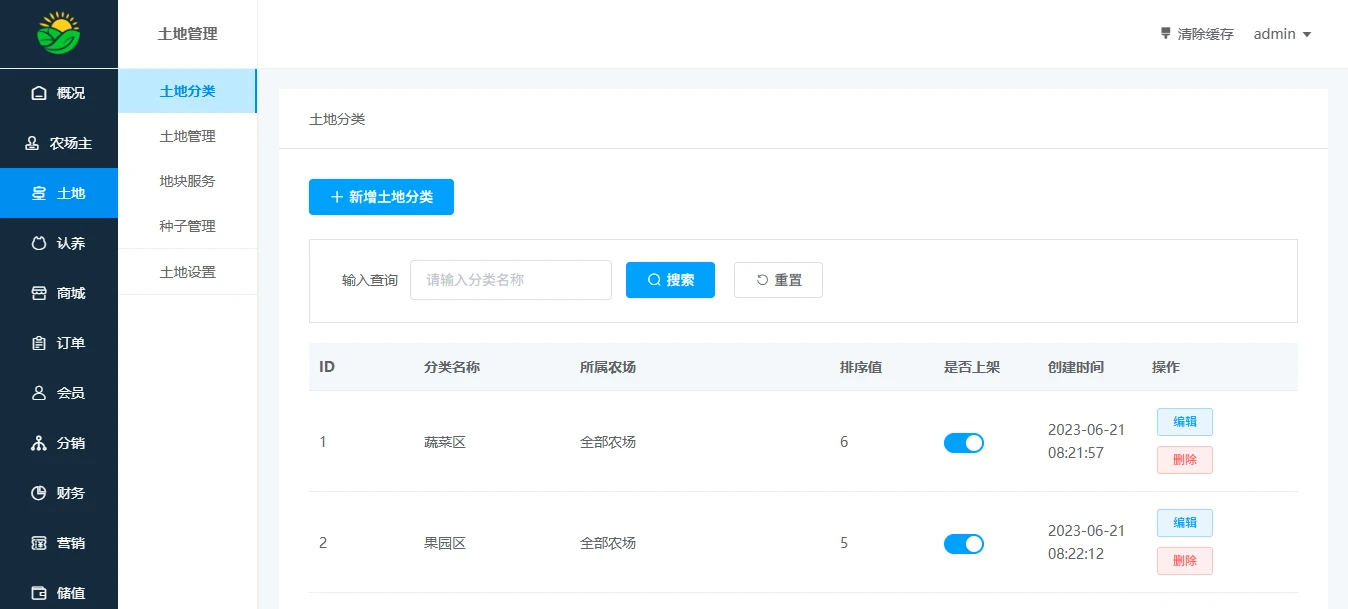1348x609 pixels.
Task: Open the 认养 adoption sidebar icon
Action: click(x=39, y=243)
